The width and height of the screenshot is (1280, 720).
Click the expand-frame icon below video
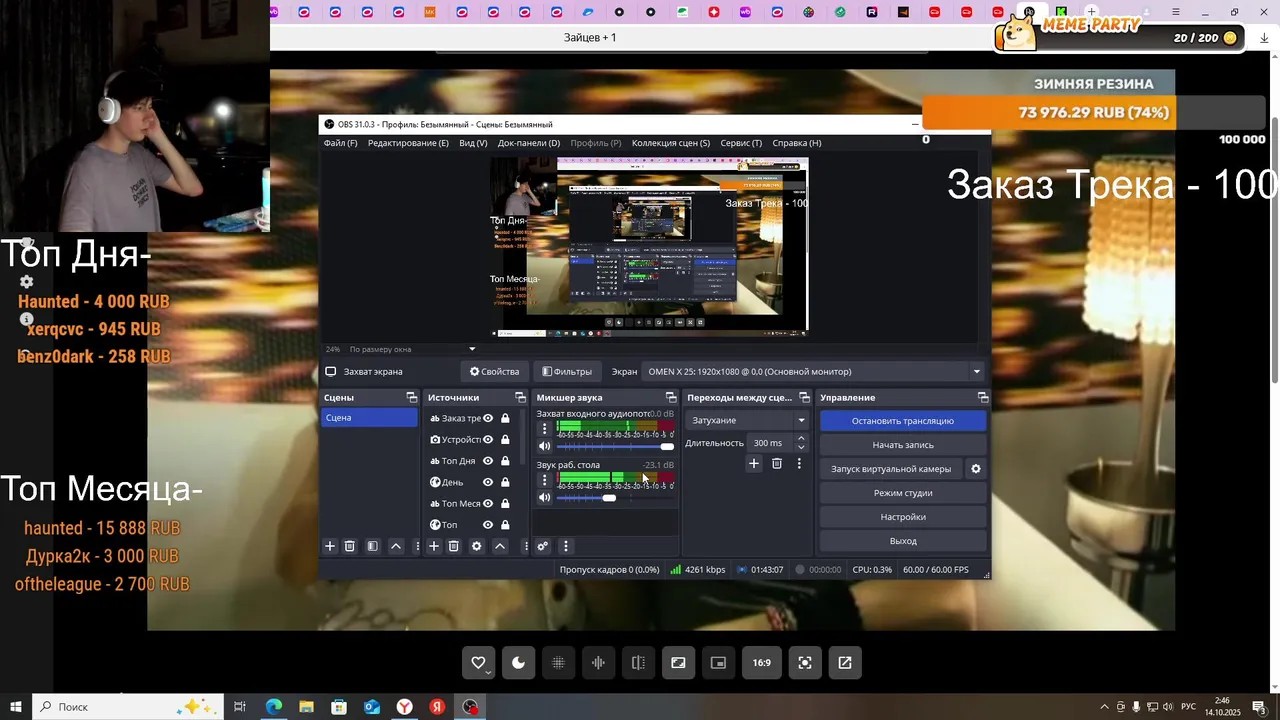coord(678,662)
